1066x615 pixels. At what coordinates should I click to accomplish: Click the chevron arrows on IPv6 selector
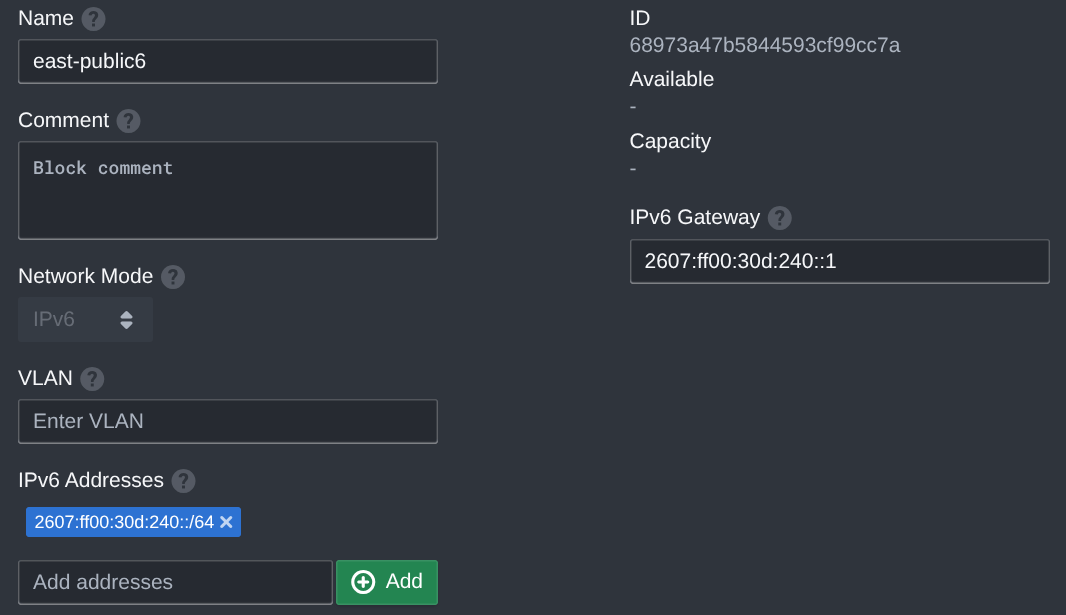point(127,319)
